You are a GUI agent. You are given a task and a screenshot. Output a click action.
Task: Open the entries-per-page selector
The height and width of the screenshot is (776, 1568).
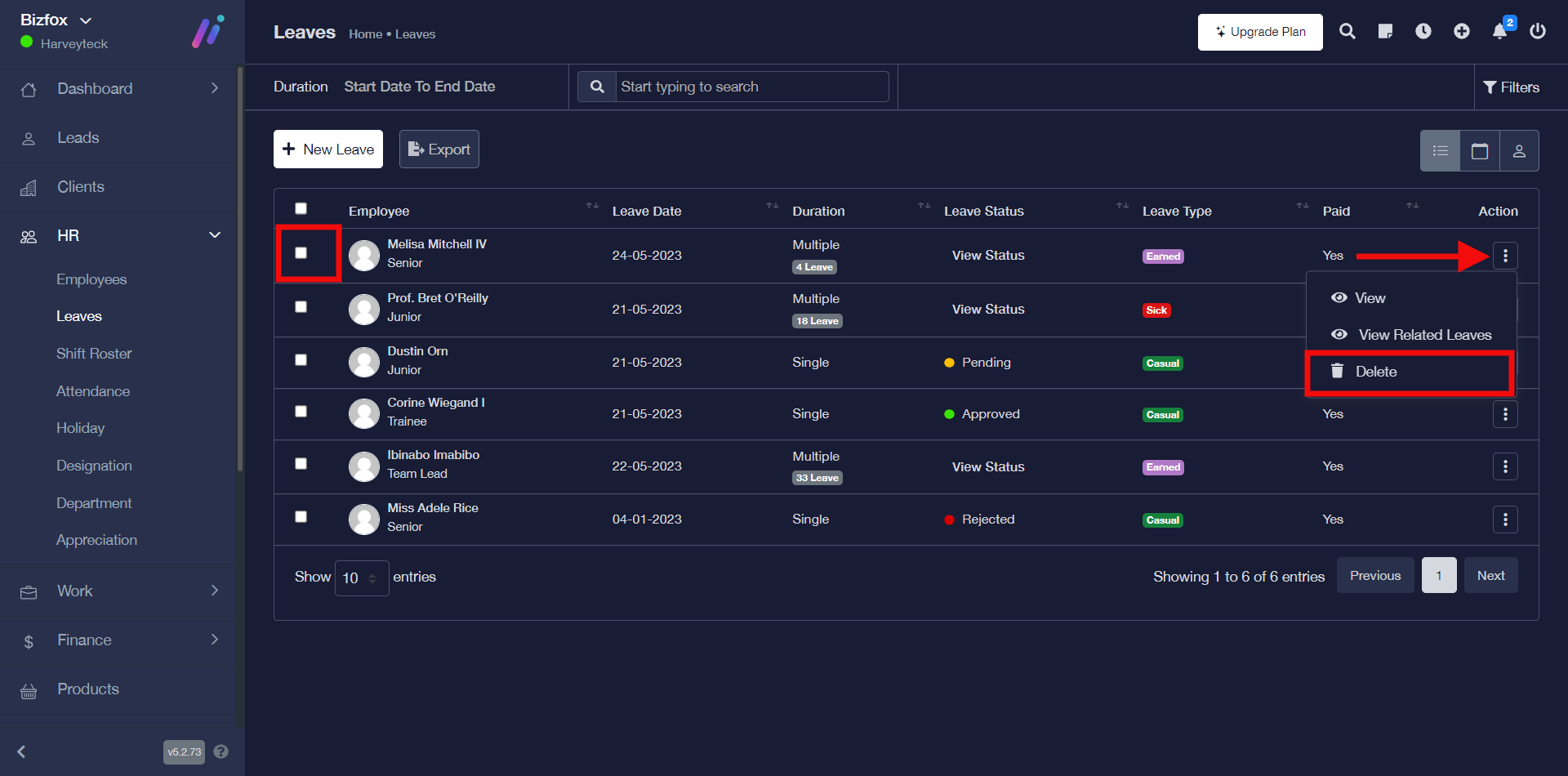click(361, 578)
